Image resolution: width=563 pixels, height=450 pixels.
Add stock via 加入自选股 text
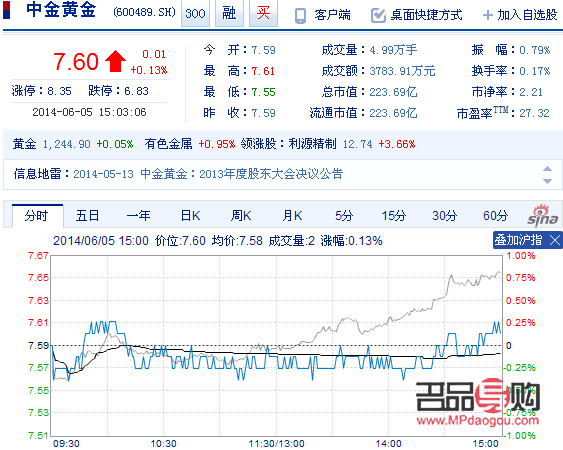pos(527,15)
